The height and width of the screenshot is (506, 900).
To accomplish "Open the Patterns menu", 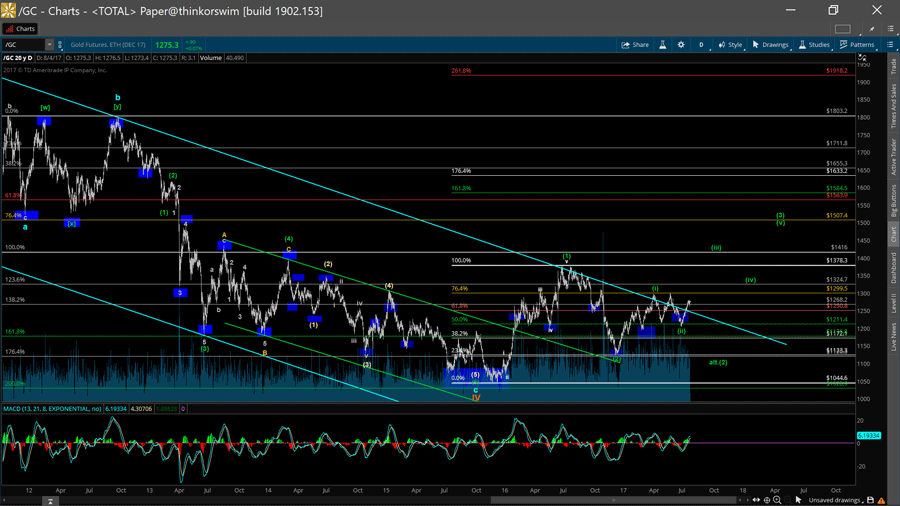I will click(x=857, y=45).
